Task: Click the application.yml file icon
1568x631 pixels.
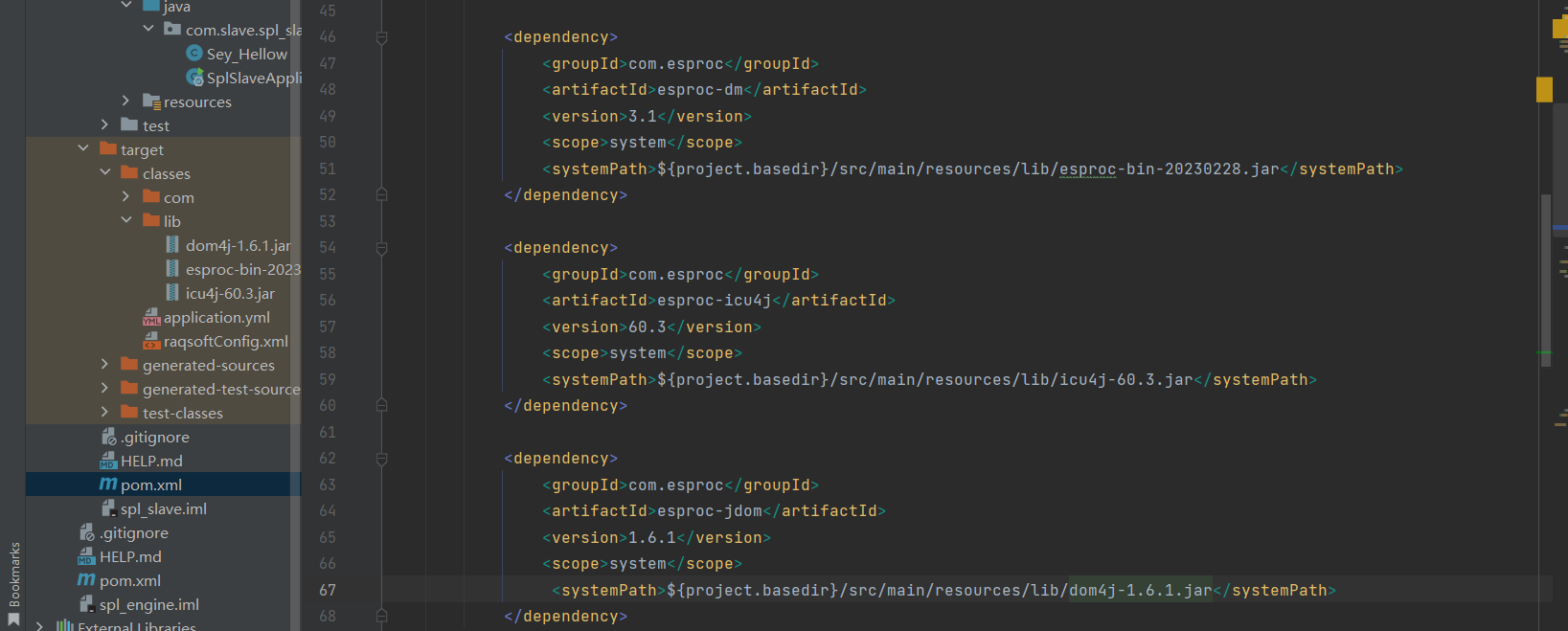Action: [x=151, y=317]
